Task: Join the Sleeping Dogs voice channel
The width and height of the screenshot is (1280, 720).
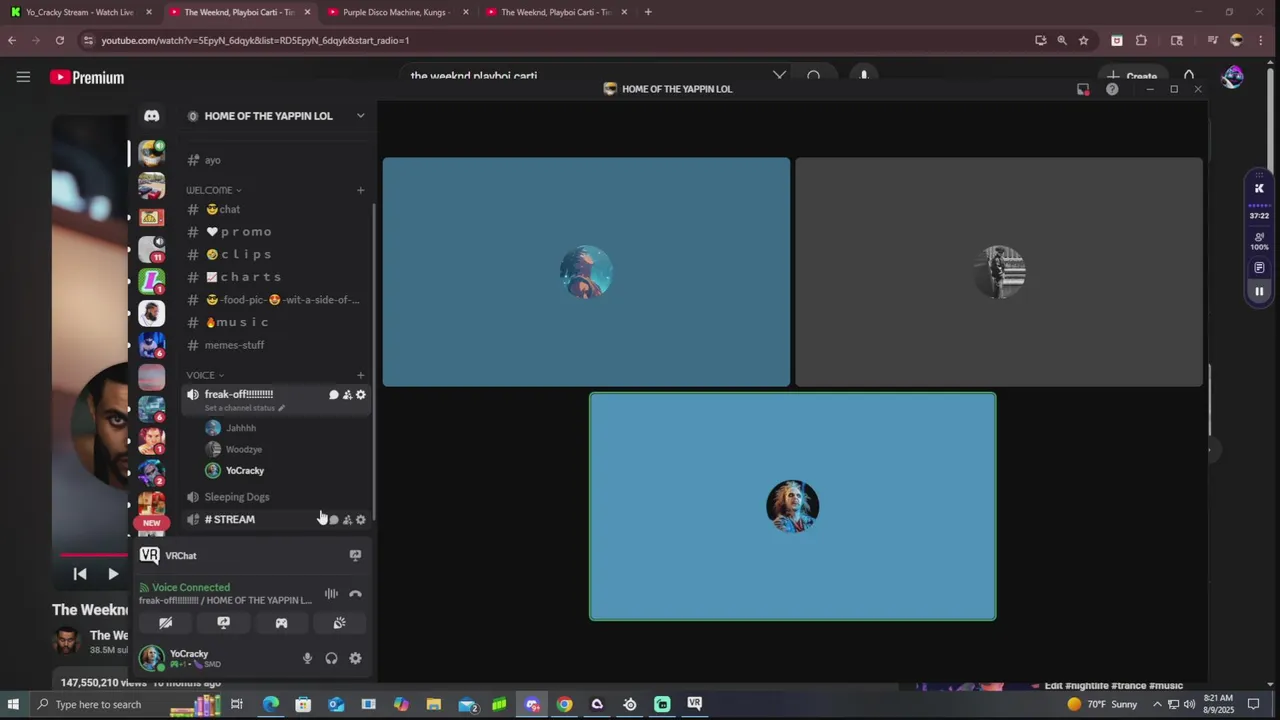Action: [x=275, y=497]
